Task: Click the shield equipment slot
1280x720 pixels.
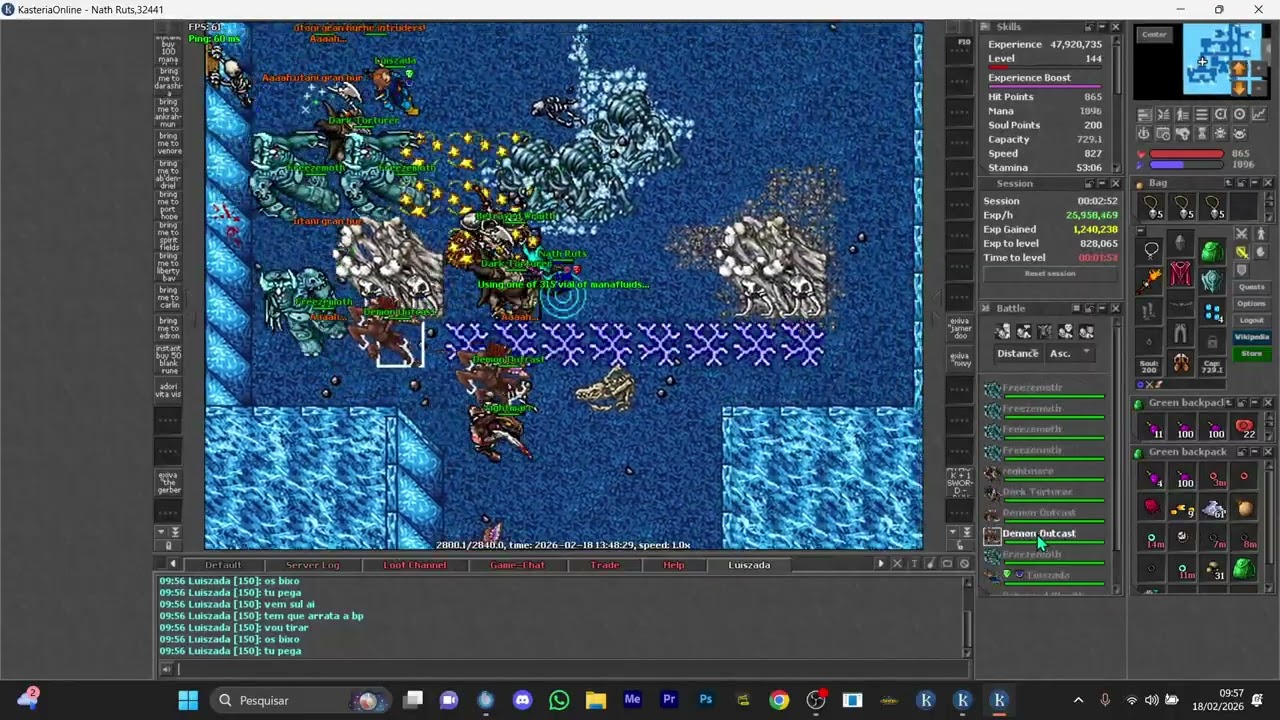Action: click(x=1212, y=280)
